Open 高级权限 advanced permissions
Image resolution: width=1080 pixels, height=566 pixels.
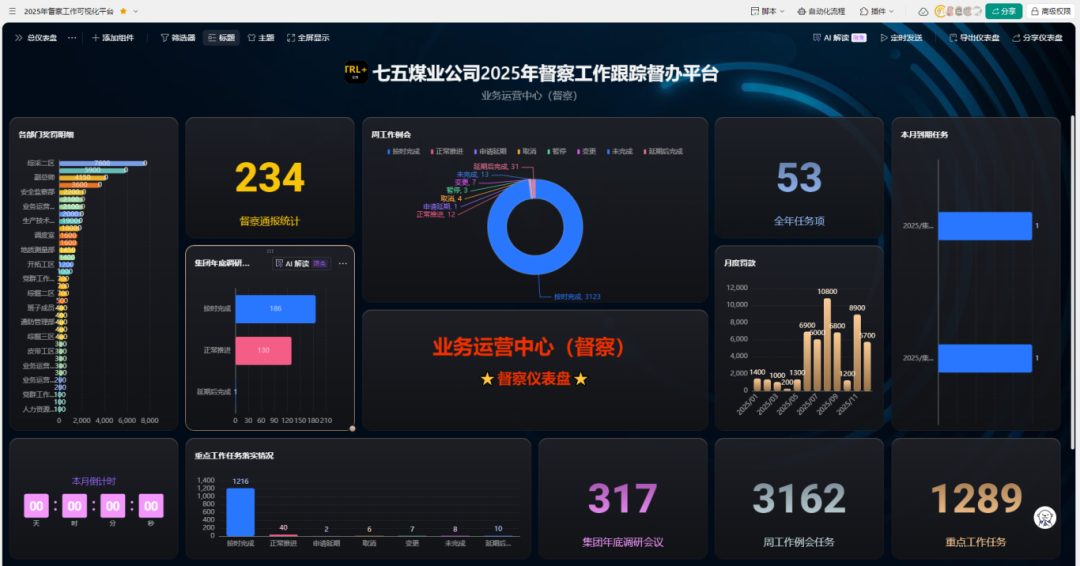coord(1051,11)
